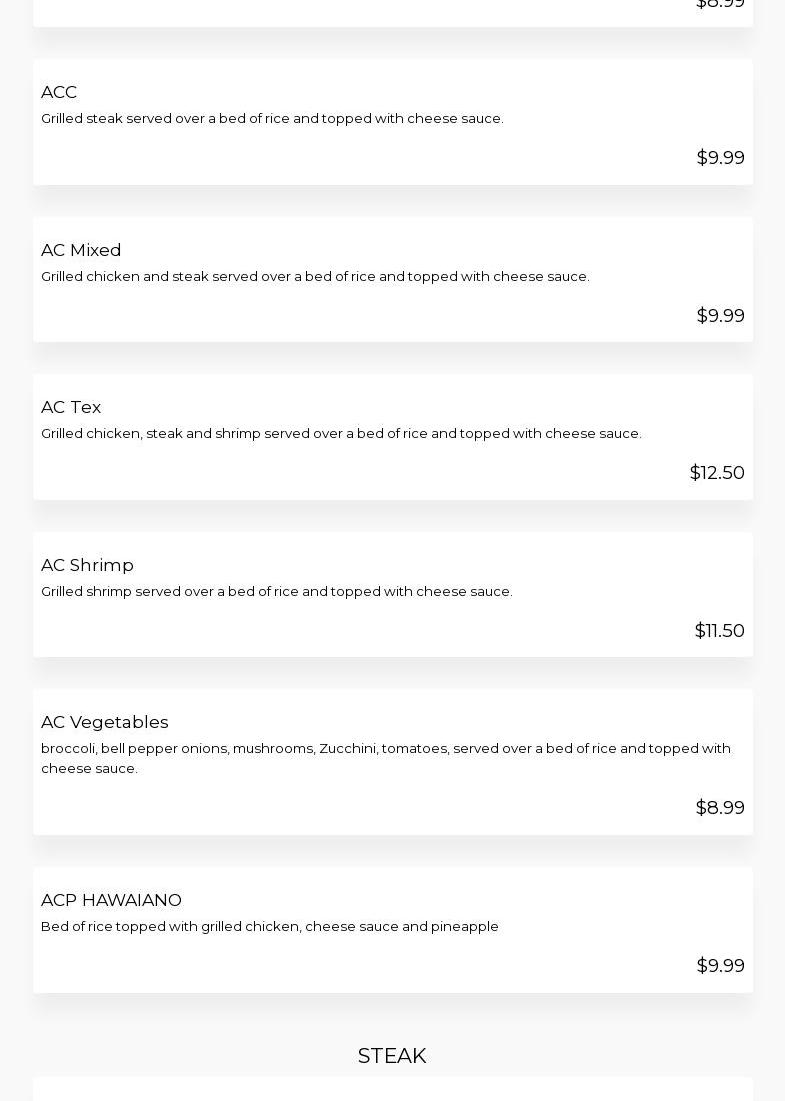Click the grilled chicken and steak description
This screenshot has width=785, height=1101.
(x=315, y=277)
